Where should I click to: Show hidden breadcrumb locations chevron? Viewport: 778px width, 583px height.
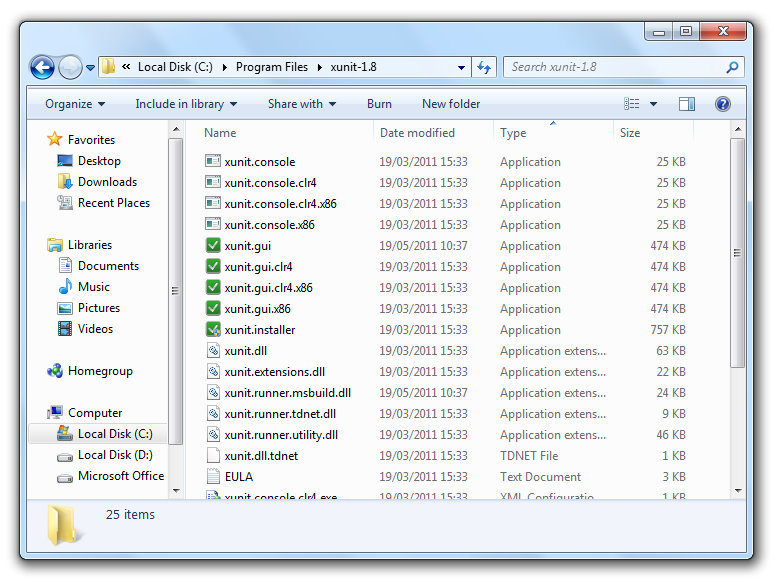coord(127,66)
